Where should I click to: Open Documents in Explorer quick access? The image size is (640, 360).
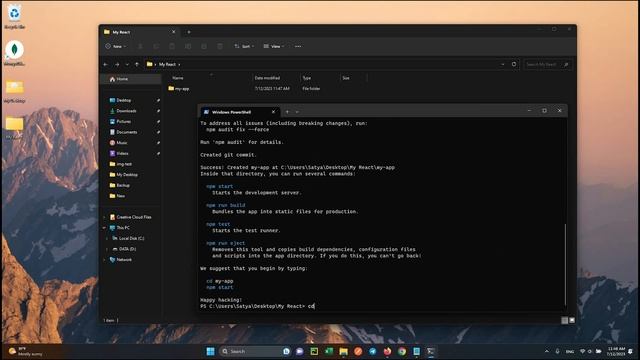click(x=127, y=132)
